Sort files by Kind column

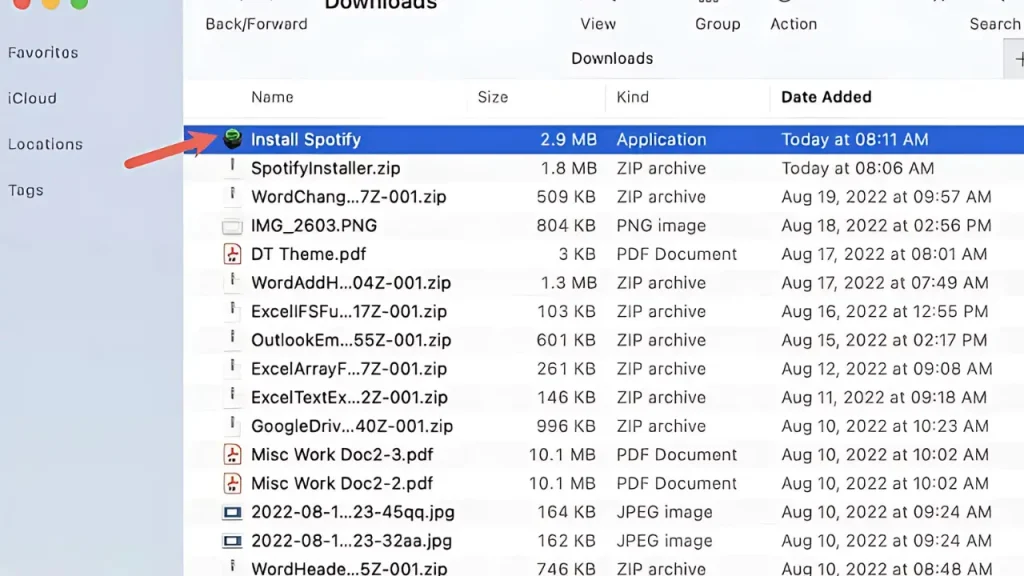click(x=633, y=97)
